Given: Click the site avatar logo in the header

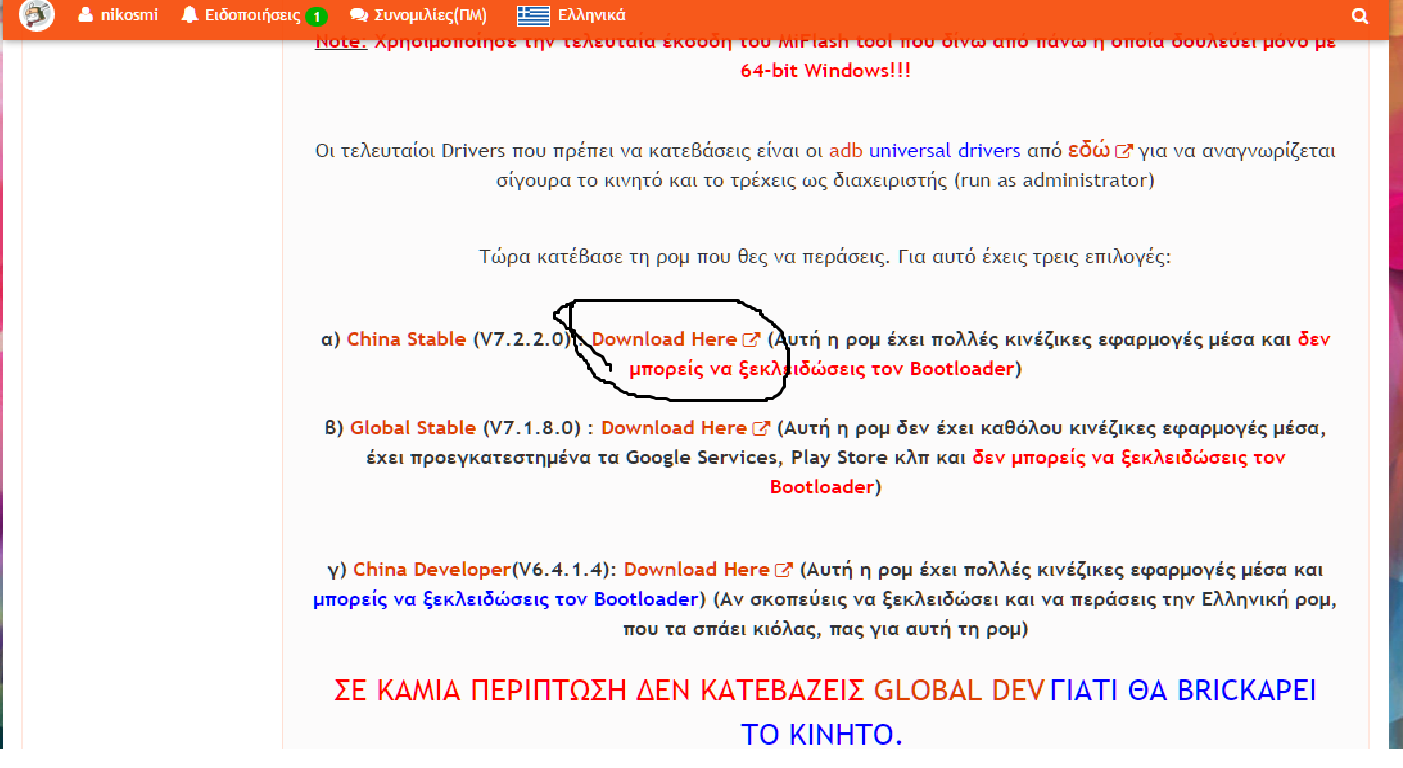Looking at the screenshot, I should 37,15.
